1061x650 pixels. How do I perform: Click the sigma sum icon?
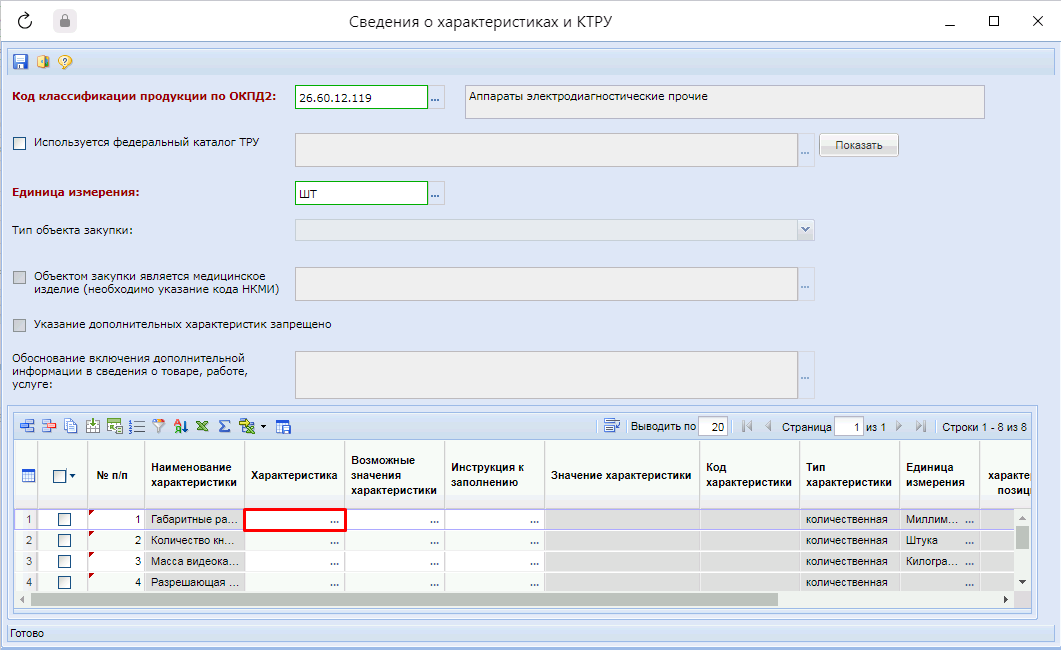(225, 427)
